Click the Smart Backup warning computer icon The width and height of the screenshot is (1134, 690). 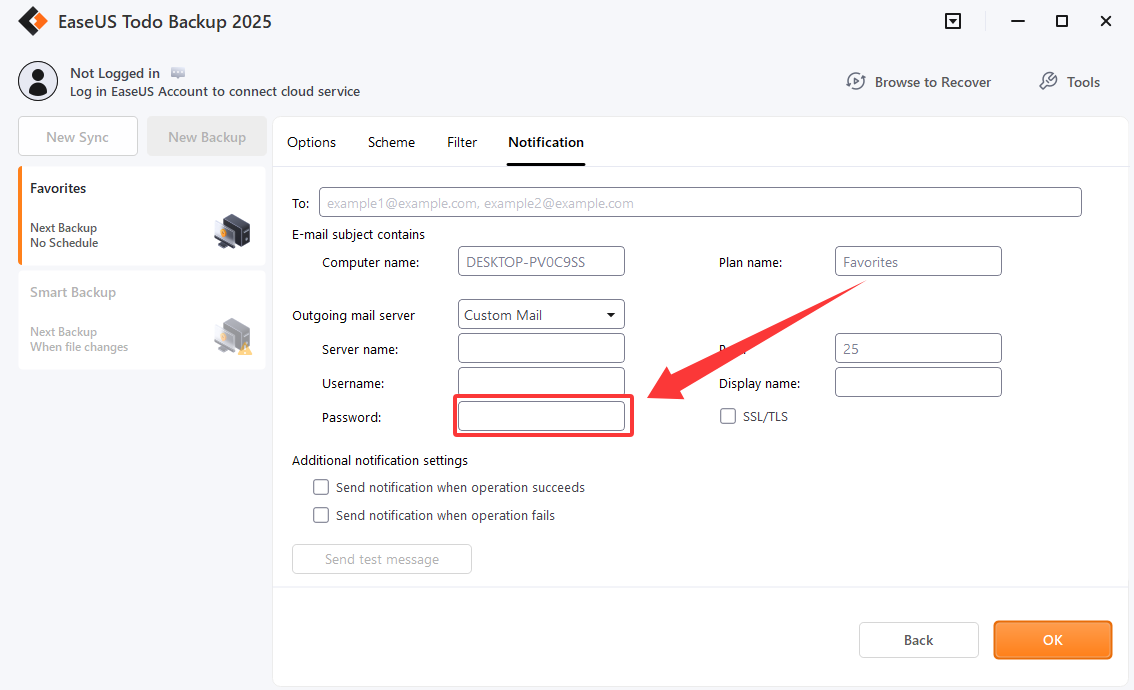(x=233, y=336)
